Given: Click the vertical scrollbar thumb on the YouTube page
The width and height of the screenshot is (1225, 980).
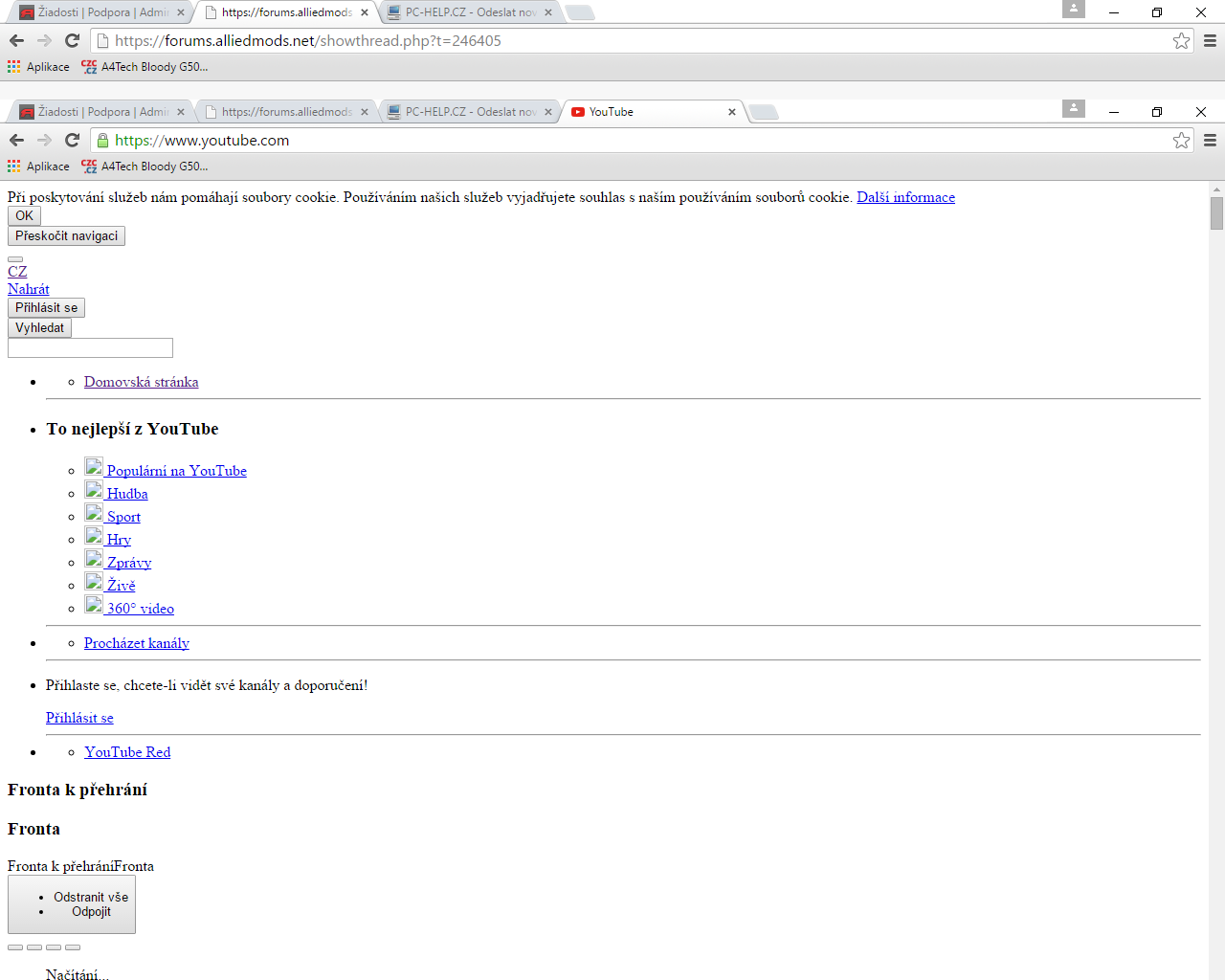Looking at the screenshot, I should (x=1216, y=213).
